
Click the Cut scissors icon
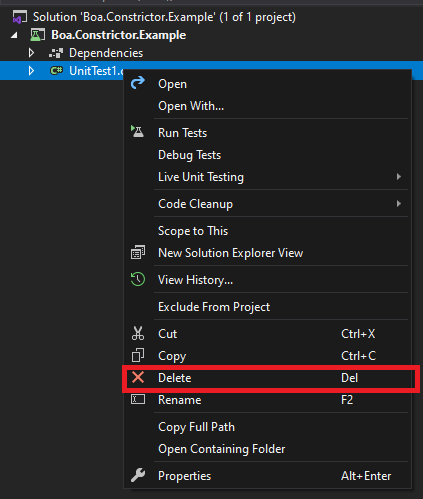pos(138,333)
